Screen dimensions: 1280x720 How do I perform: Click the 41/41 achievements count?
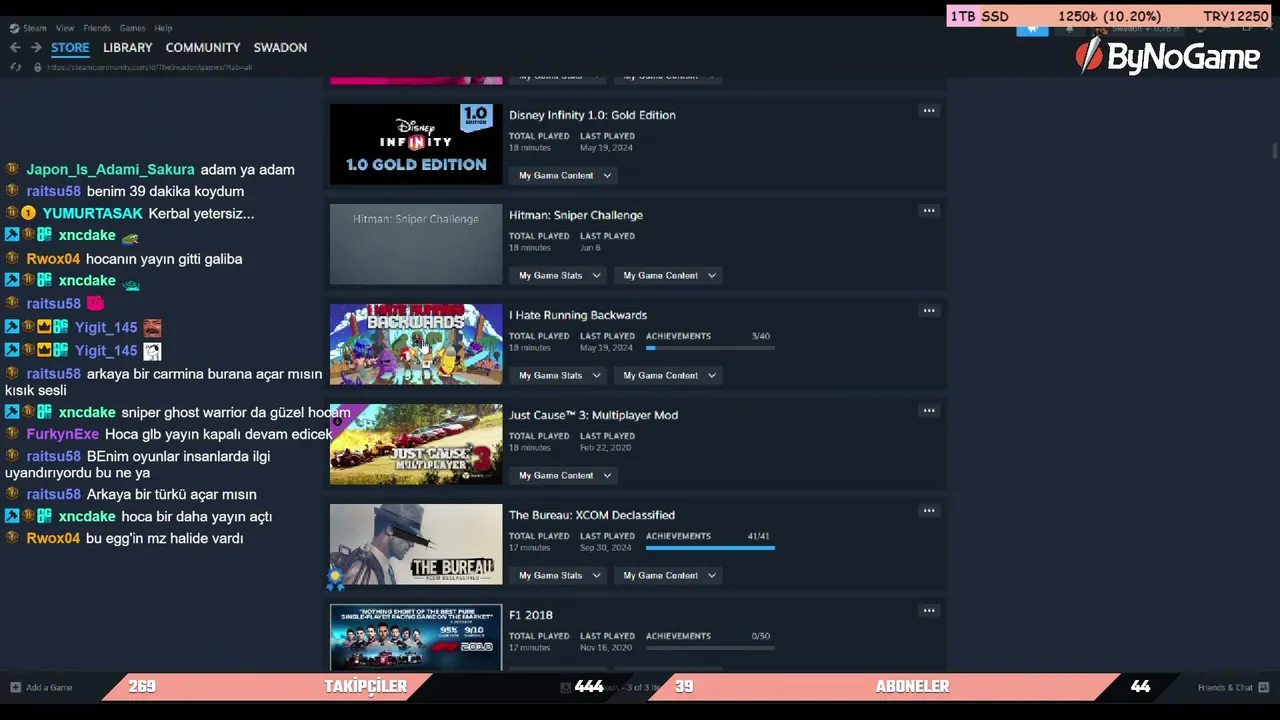click(758, 536)
